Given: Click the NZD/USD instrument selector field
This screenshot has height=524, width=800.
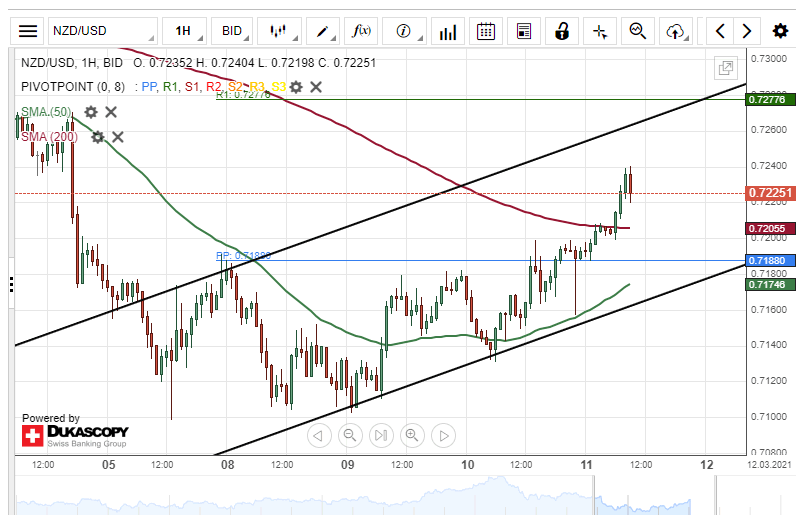Looking at the screenshot, I should tap(102, 31).
